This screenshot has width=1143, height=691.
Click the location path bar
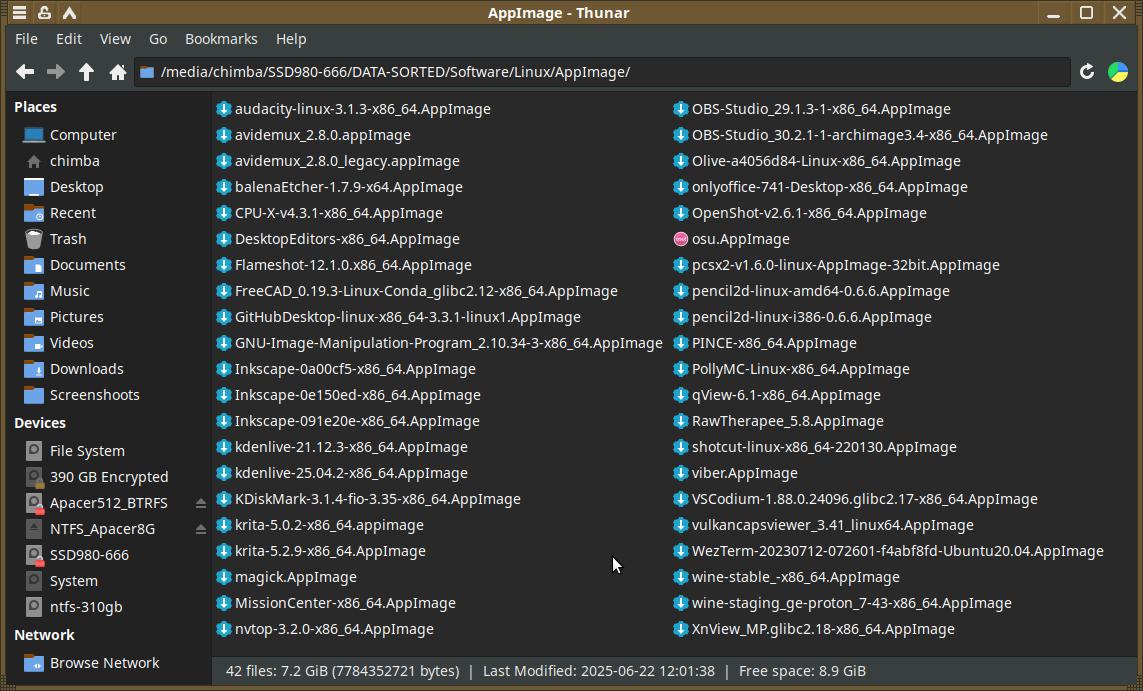[x=600, y=72]
